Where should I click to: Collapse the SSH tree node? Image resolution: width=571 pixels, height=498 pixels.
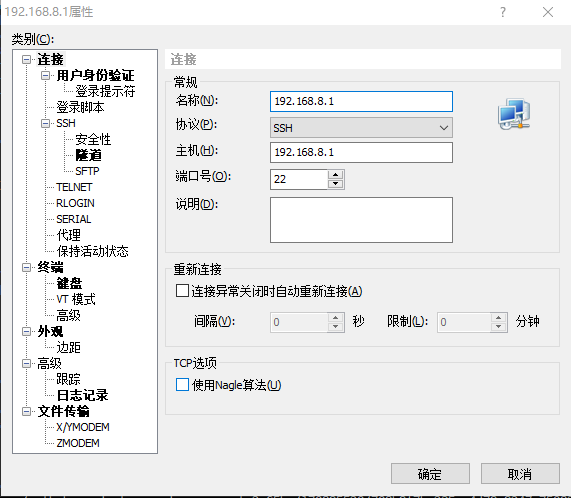(x=45, y=123)
